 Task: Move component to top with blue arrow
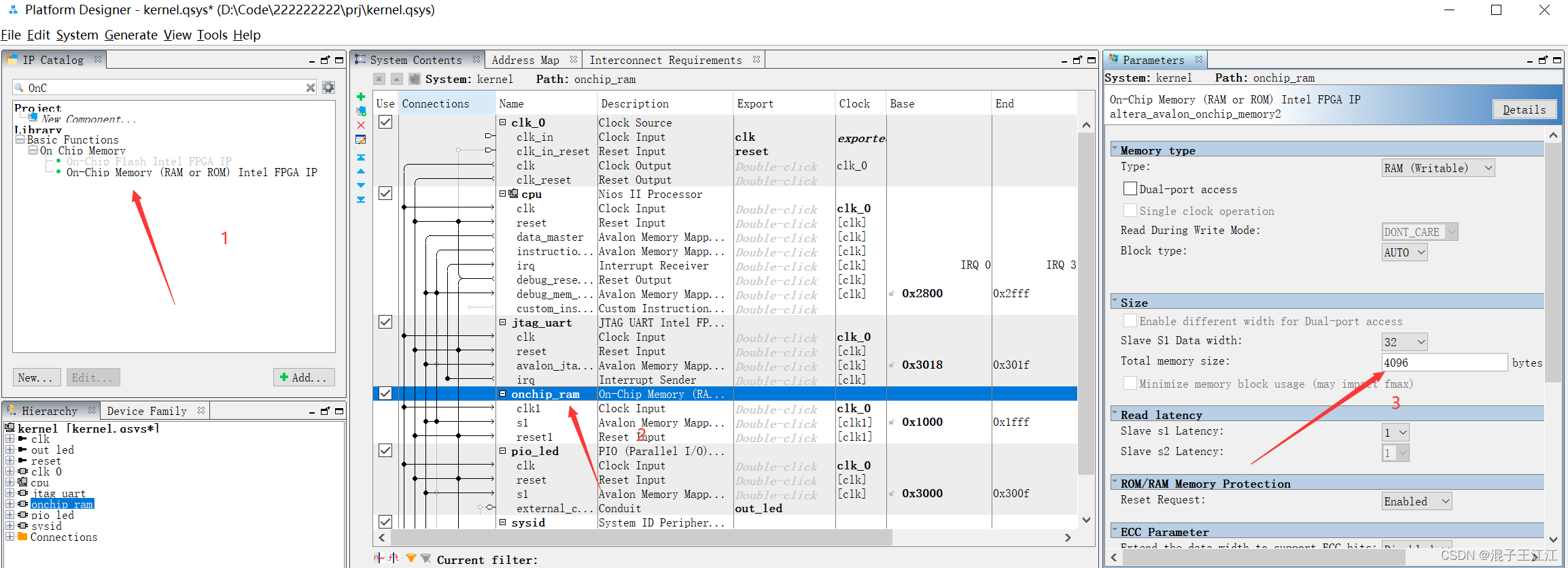pyautogui.click(x=361, y=157)
